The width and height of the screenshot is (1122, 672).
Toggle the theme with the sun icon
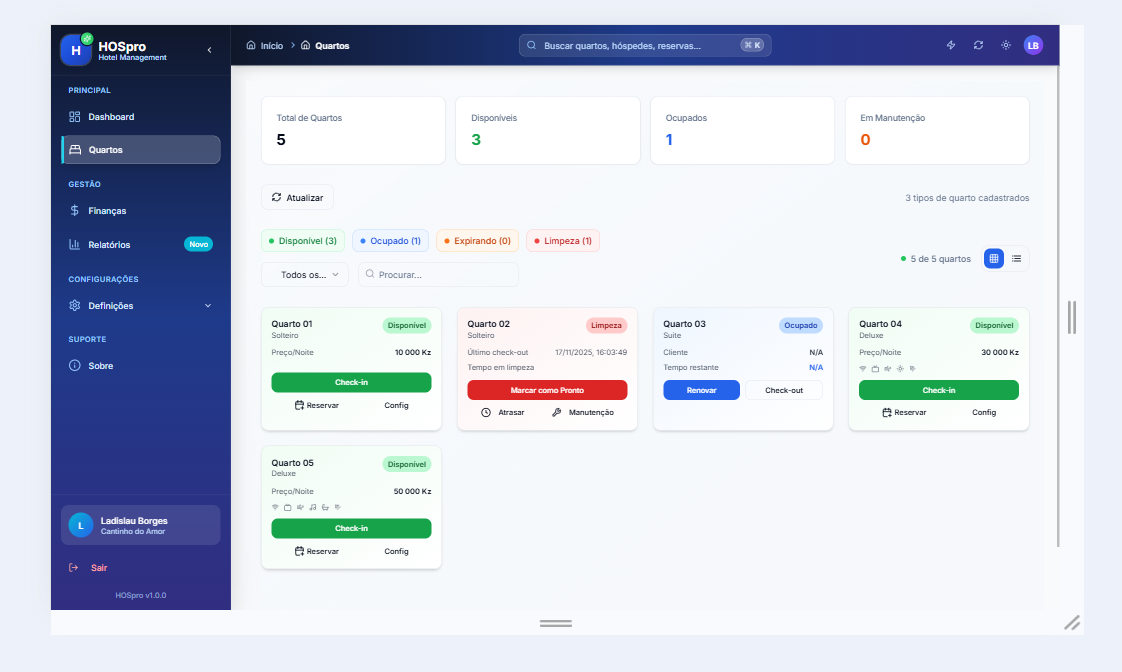pyautogui.click(x=1005, y=45)
